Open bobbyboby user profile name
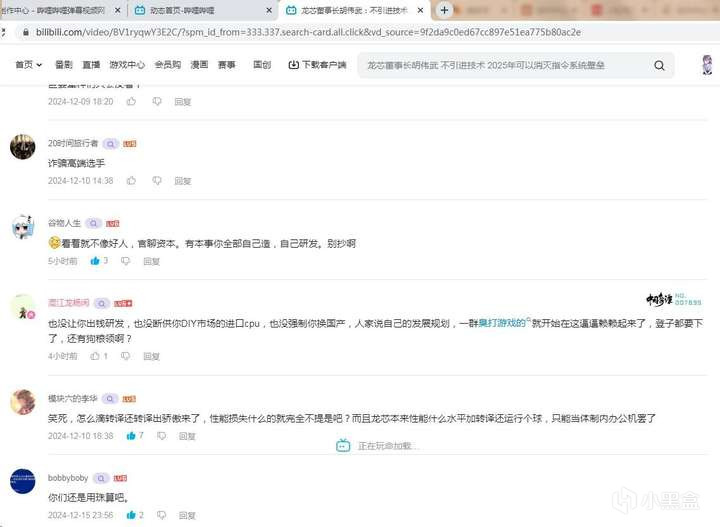This screenshot has height=527, width=720. coord(68,478)
